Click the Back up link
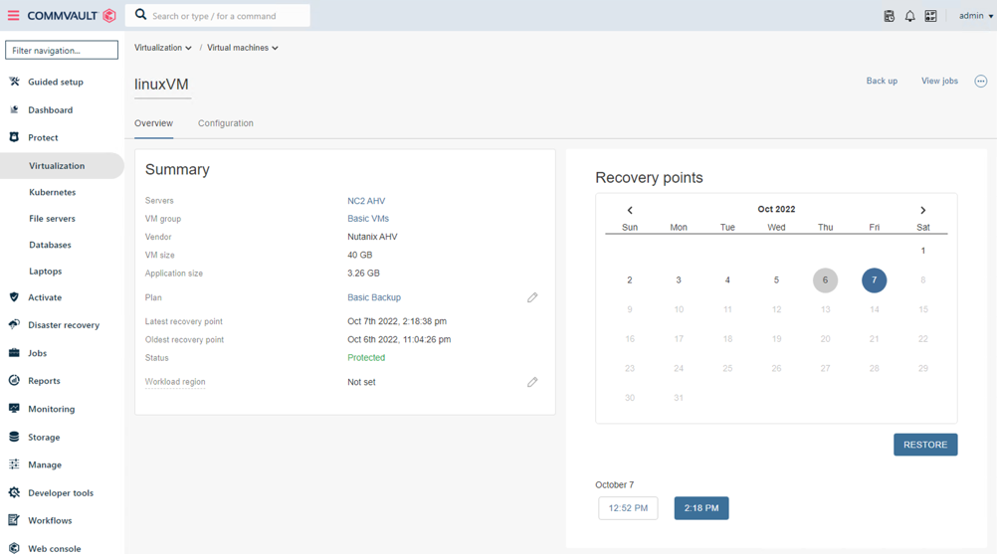This screenshot has height=559, width=1002. [x=882, y=81]
